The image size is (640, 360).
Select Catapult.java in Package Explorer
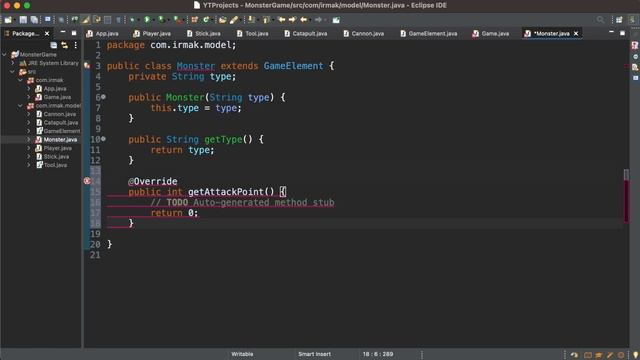pos(57,122)
